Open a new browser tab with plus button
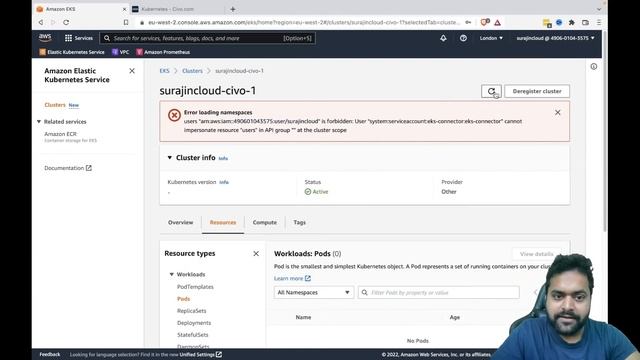Screen dimensions: 640x360 [233, 9]
